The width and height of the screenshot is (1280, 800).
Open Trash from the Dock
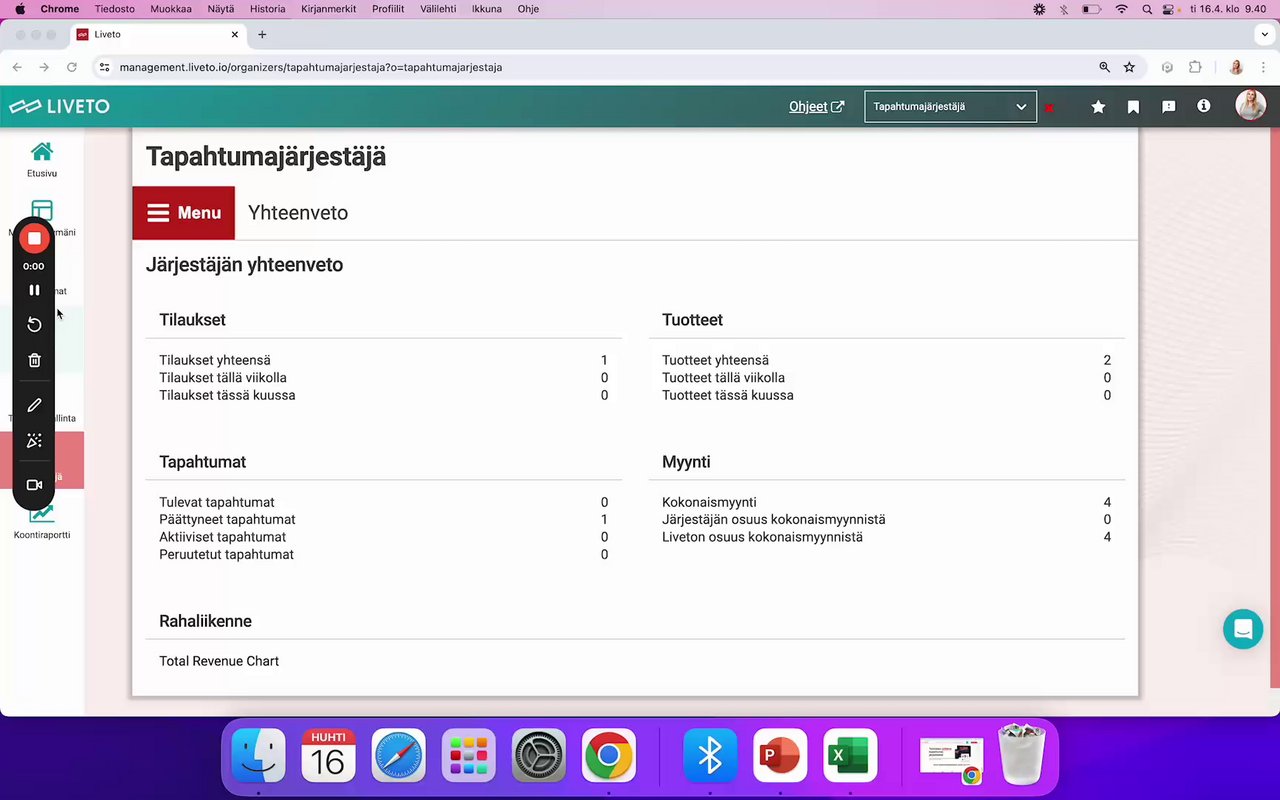tap(1020, 755)
